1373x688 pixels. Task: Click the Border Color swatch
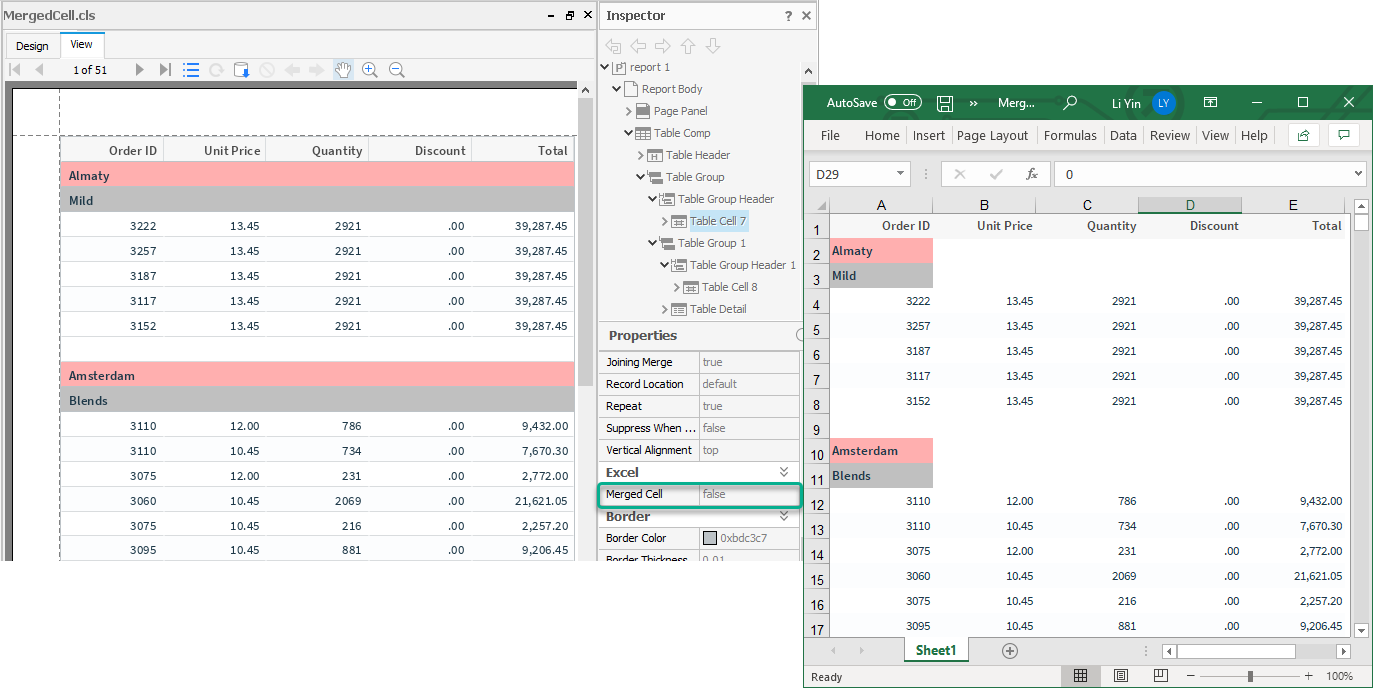710,538
